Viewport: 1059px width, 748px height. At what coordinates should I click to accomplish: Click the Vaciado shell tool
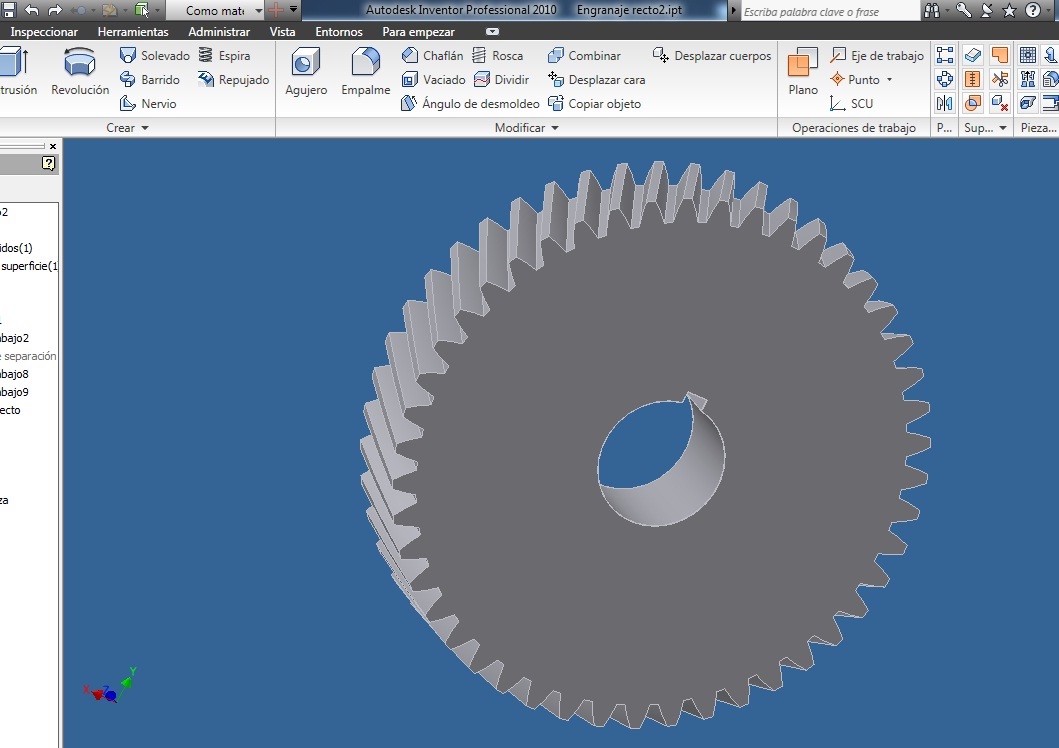[x=433, y=80]
